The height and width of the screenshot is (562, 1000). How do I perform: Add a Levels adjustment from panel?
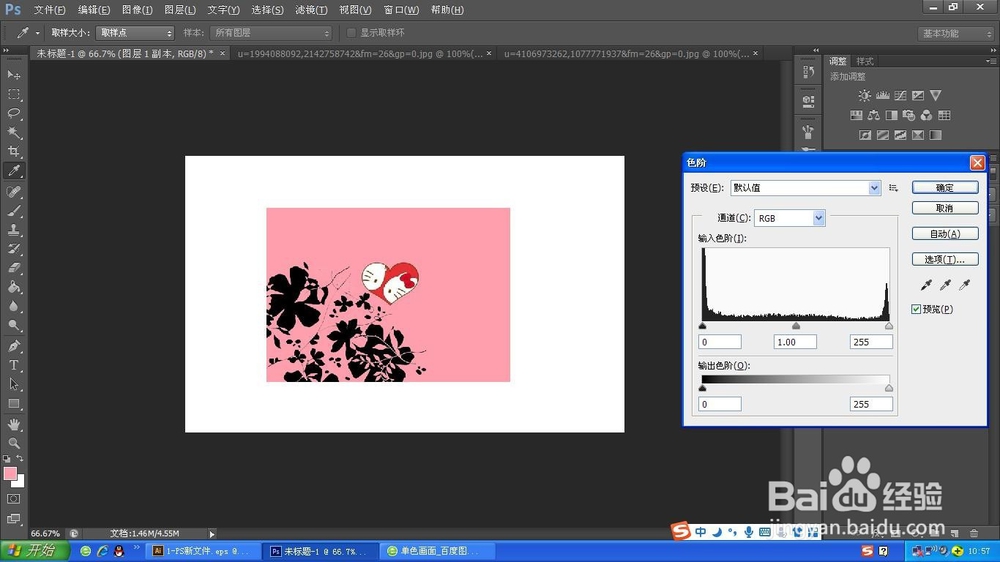pos(883,96)
